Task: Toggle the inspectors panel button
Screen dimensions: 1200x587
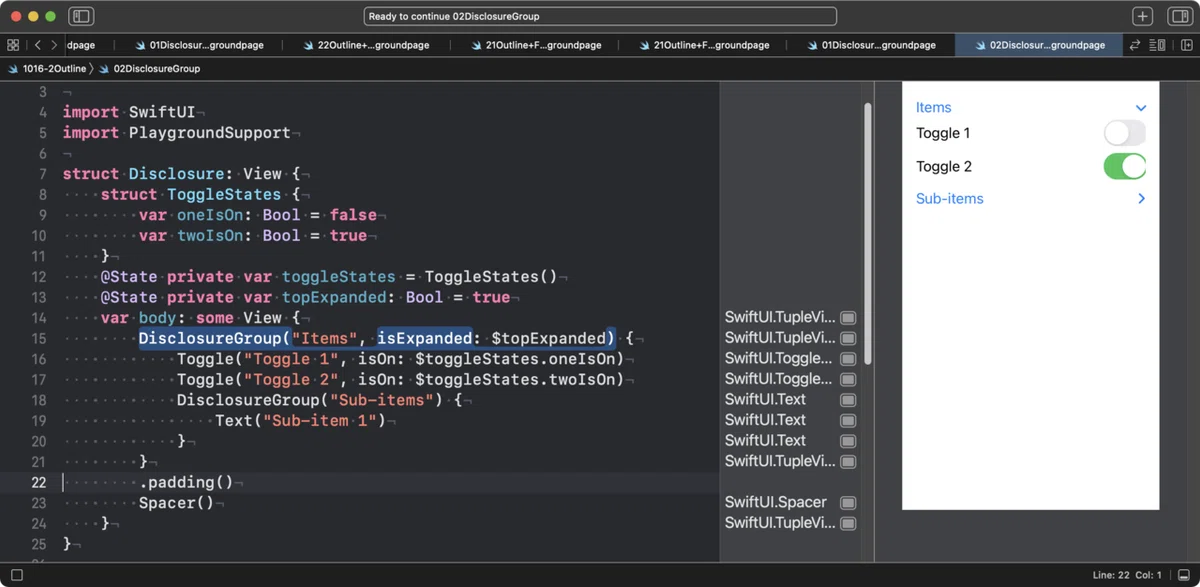Action: point(1179,16)
